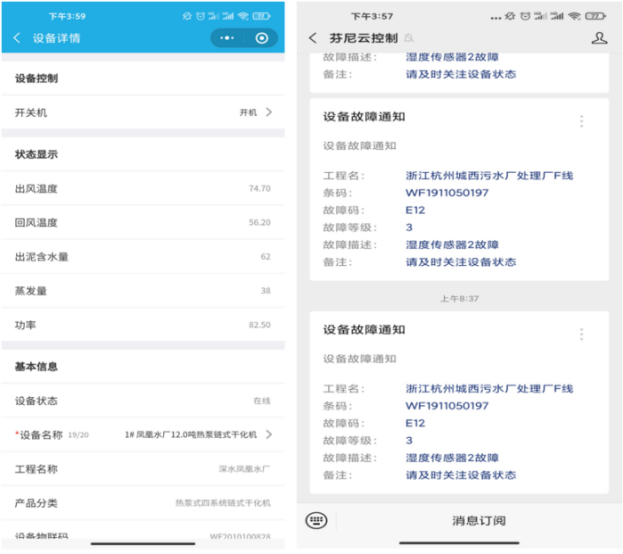Expand the 开关机 row chevron
Viewport: 623px width, 554px height.
point(270,112)
